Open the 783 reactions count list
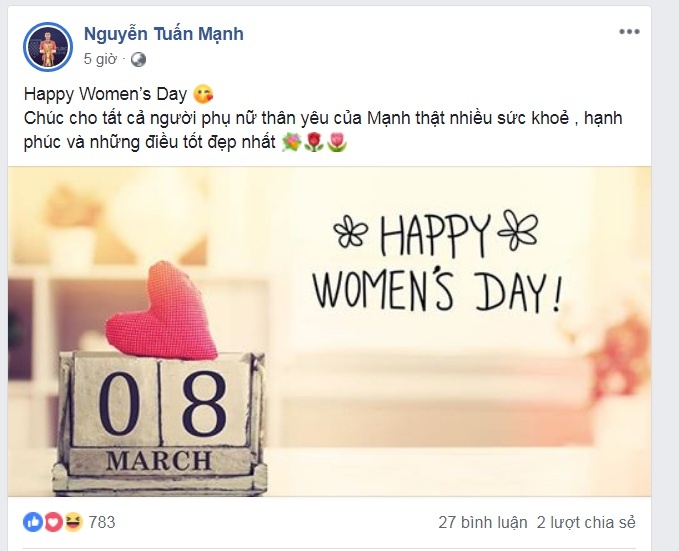 102,521
